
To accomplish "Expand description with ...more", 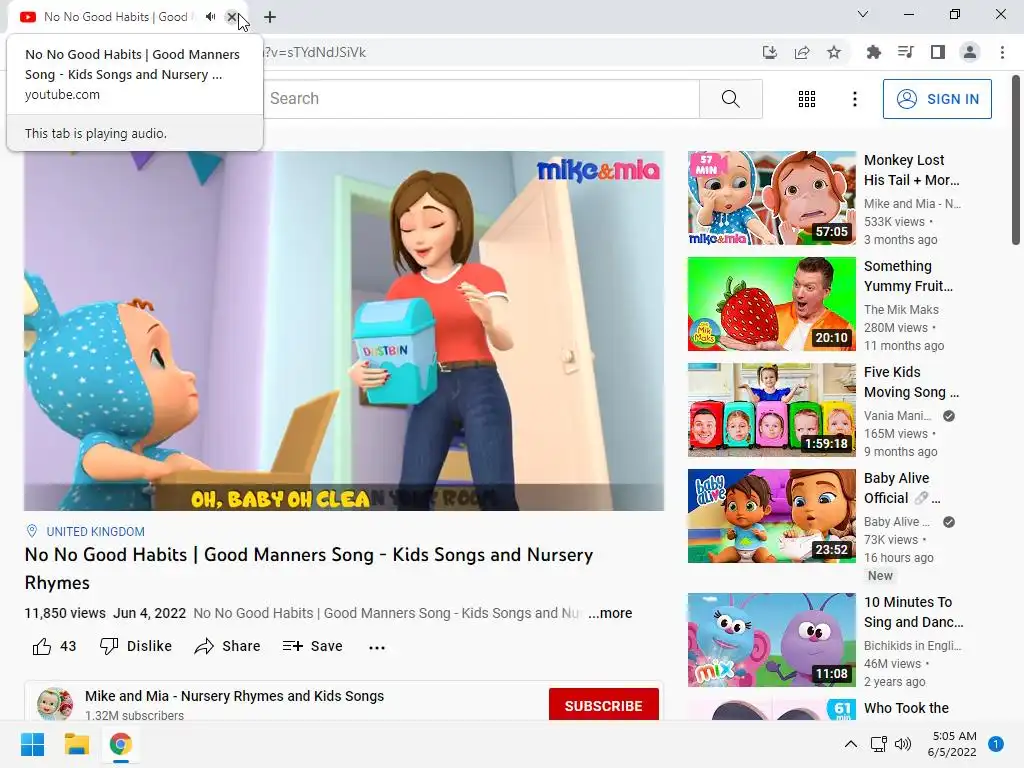I will click(610, 613).
